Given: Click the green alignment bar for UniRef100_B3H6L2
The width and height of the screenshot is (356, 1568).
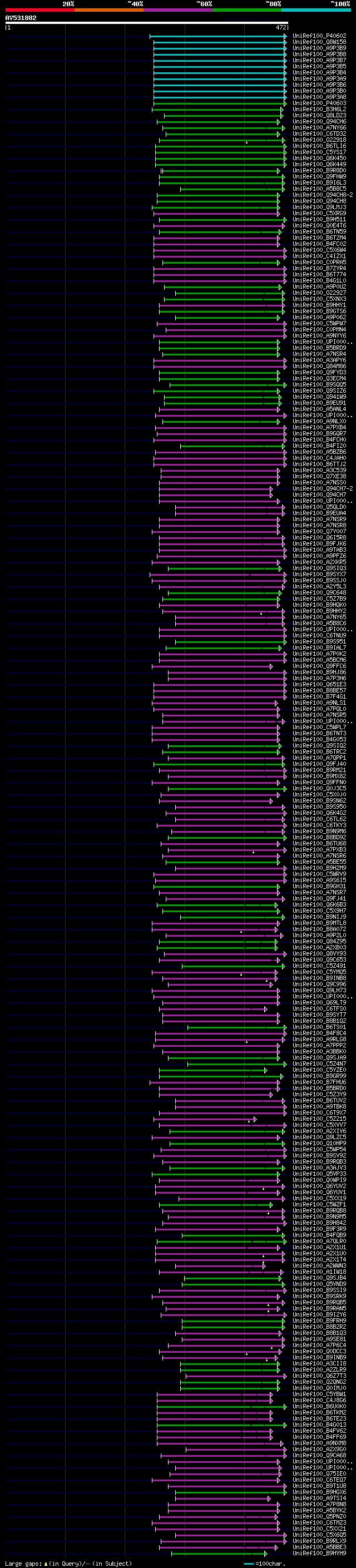Looking at the screenshot, I should tap(217, 110).
